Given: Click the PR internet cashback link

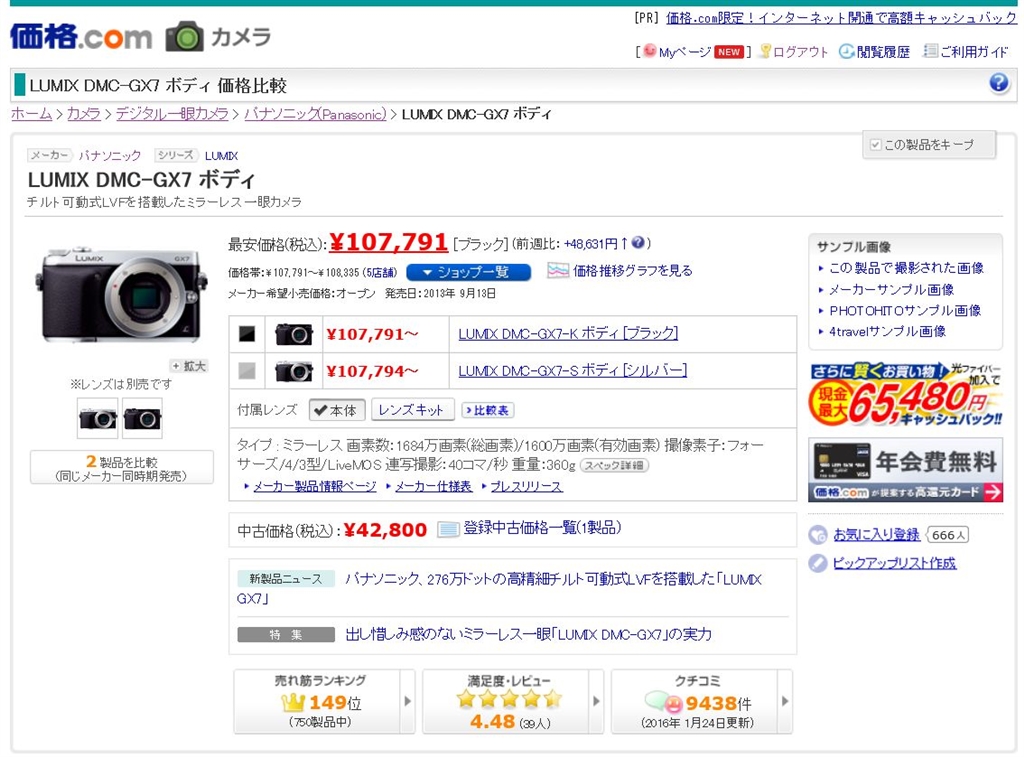Looking at the screenshot, I should [x=841, y=18].
